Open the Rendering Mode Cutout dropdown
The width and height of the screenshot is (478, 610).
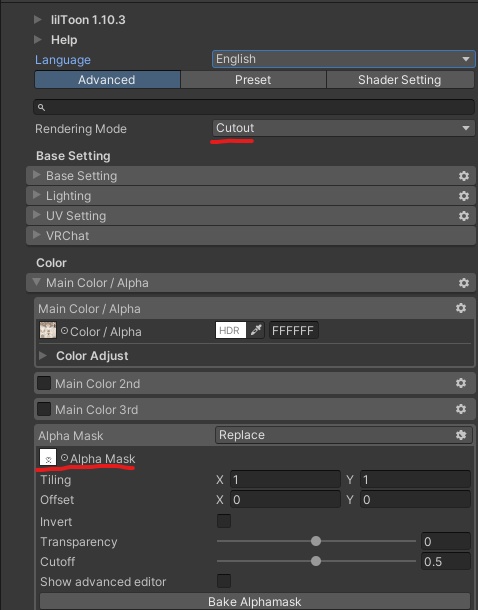click(343, 128)
